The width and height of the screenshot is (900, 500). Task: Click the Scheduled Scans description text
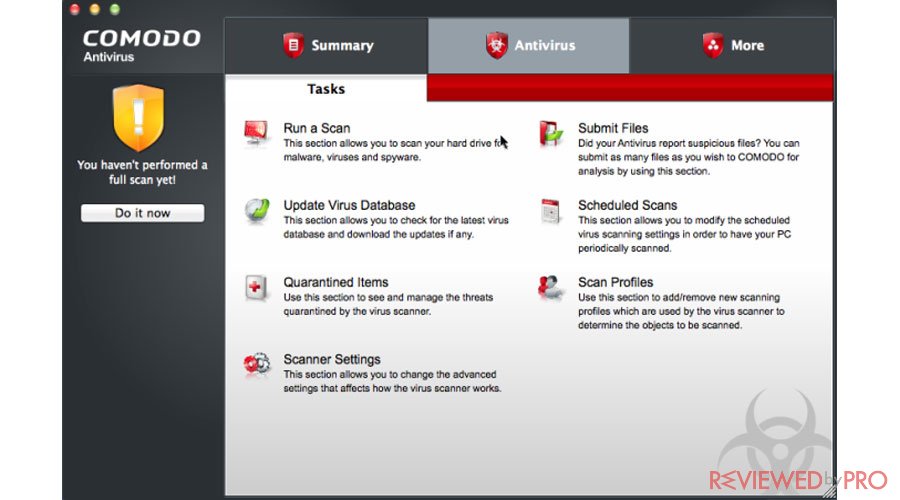coord(684,234)
